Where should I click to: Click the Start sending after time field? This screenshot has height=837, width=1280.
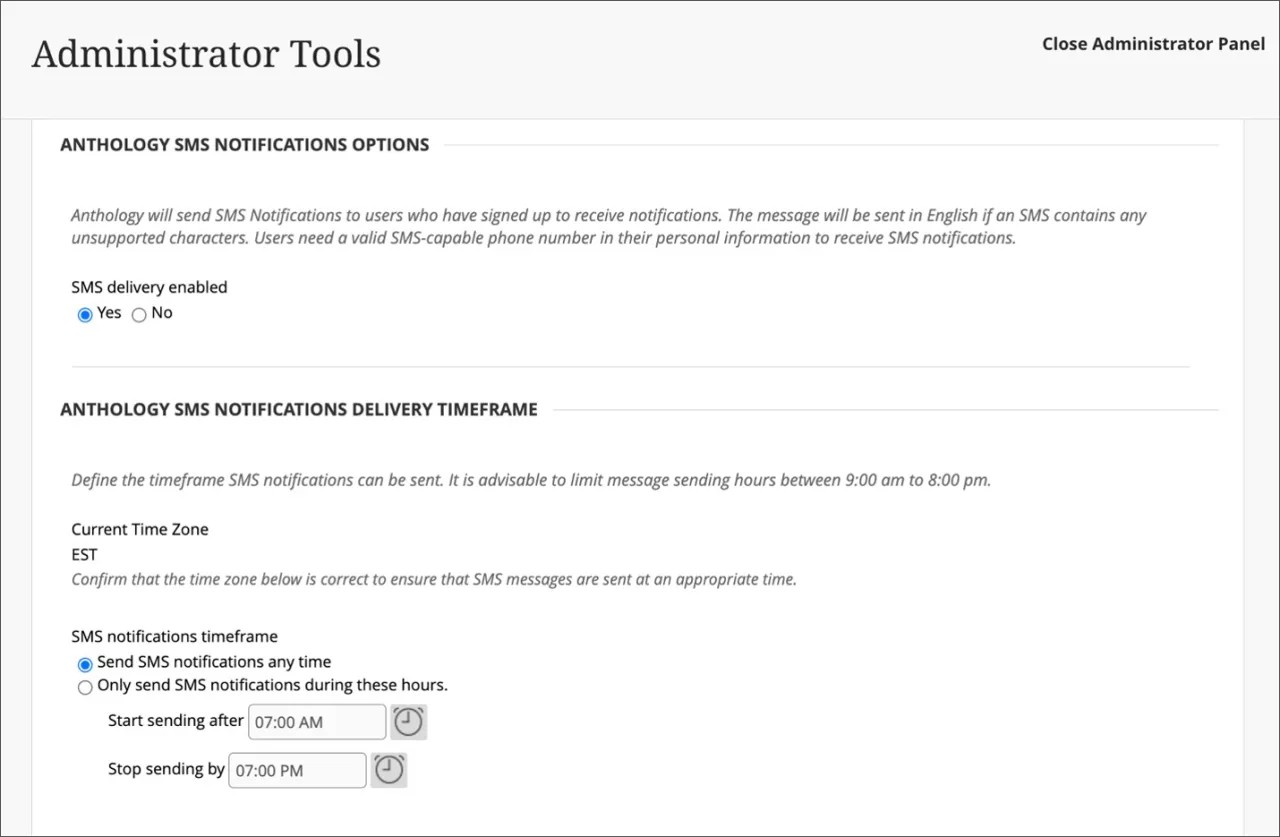click(316, 721)
